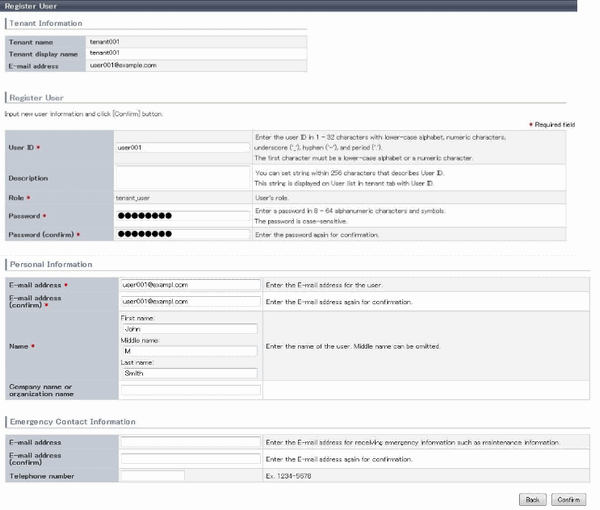Select the Password (confirm) field
The width and height of the screenshot is (600, 510).
[x=182, y=234]
